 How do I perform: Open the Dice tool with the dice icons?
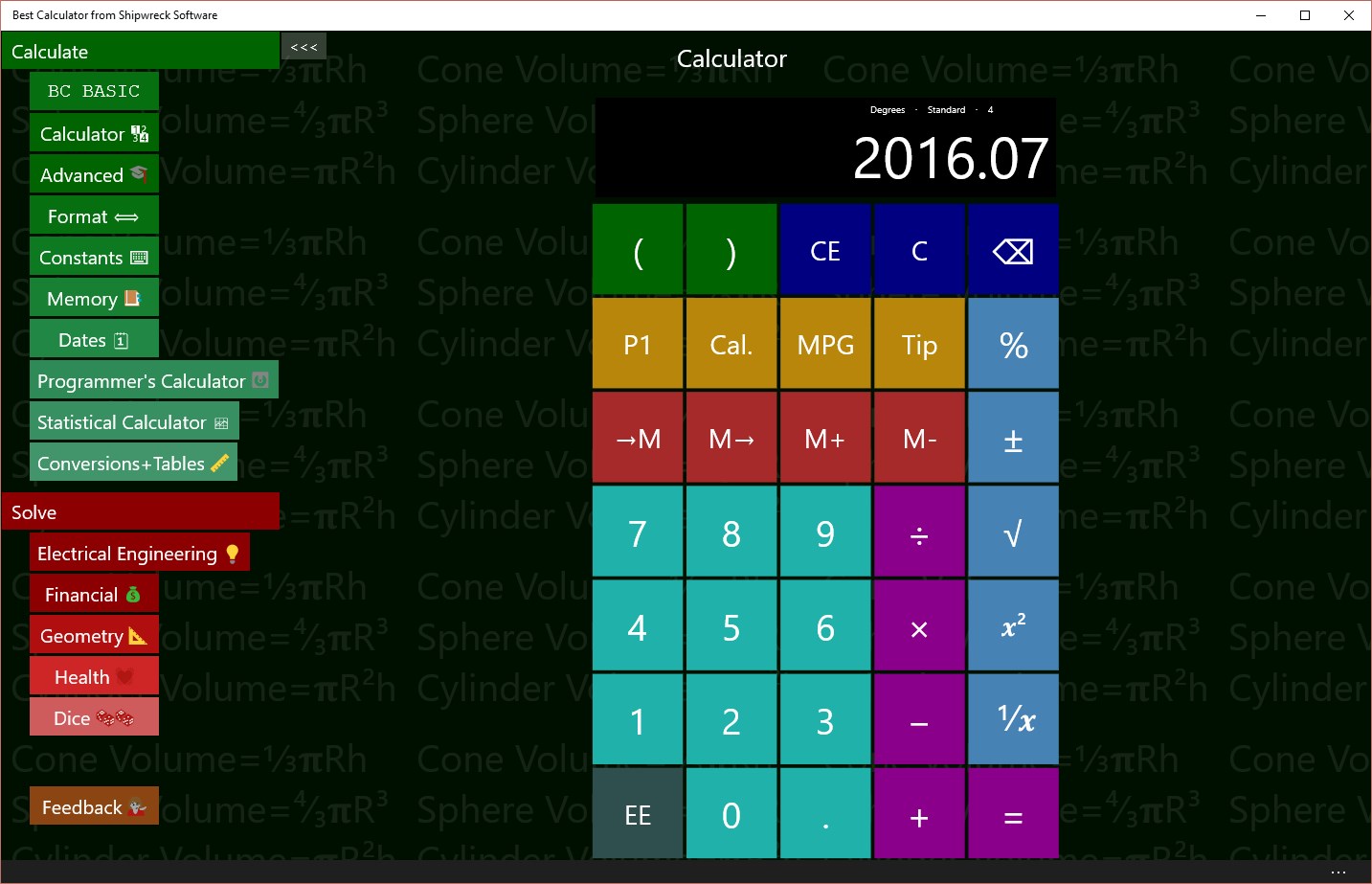93,717
